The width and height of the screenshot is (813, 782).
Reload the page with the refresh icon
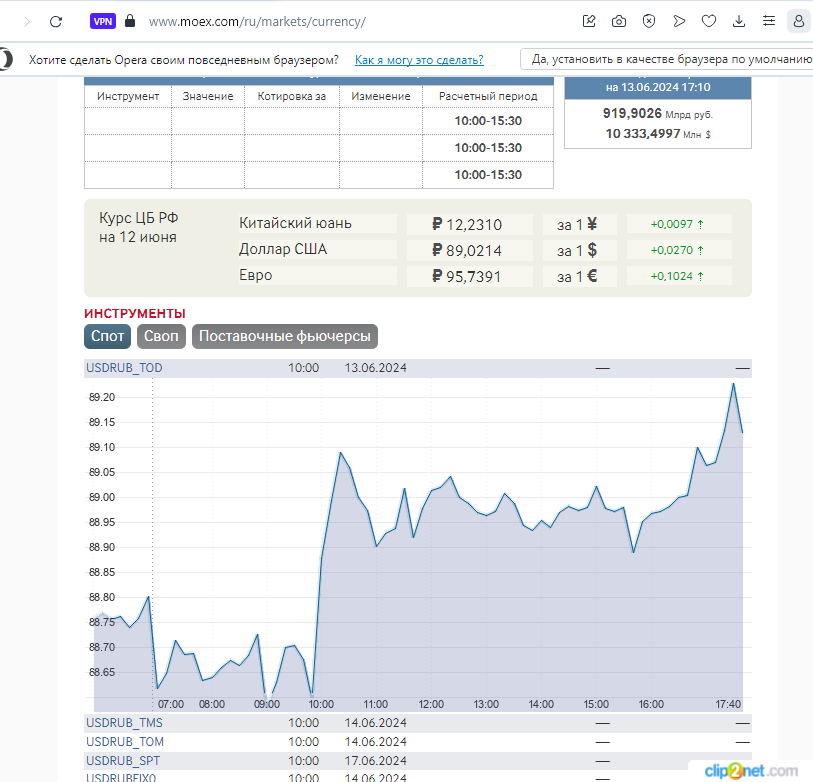point(56,21)
